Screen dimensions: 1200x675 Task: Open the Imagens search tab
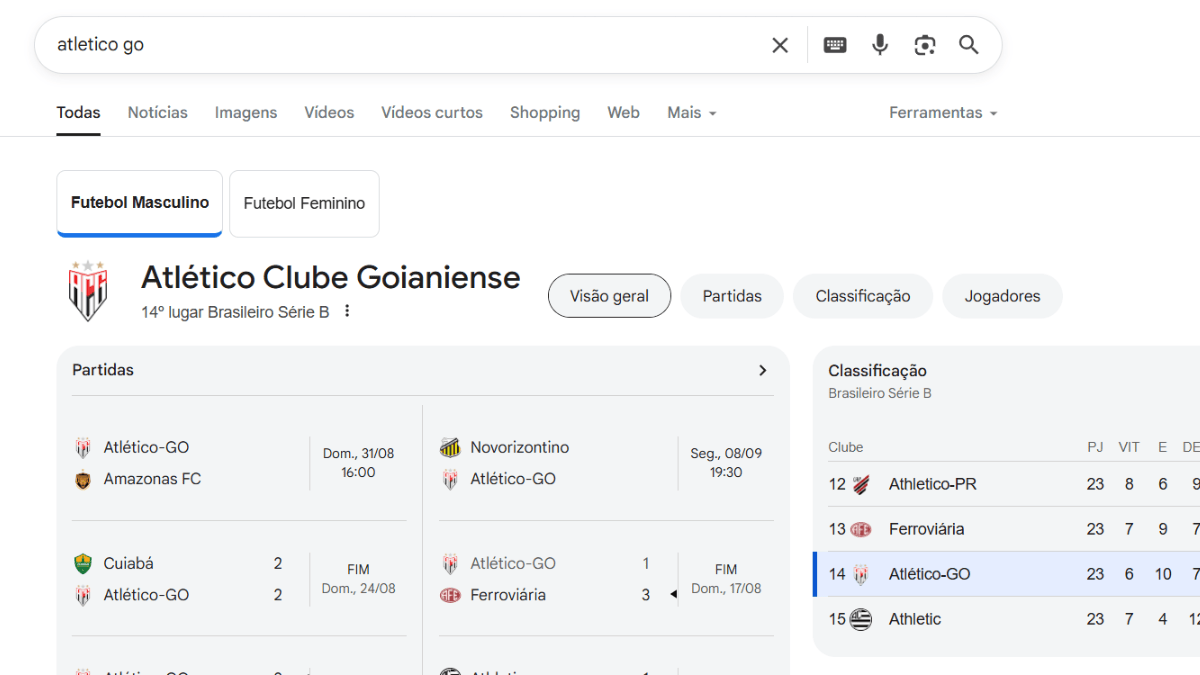pos(246,113)
